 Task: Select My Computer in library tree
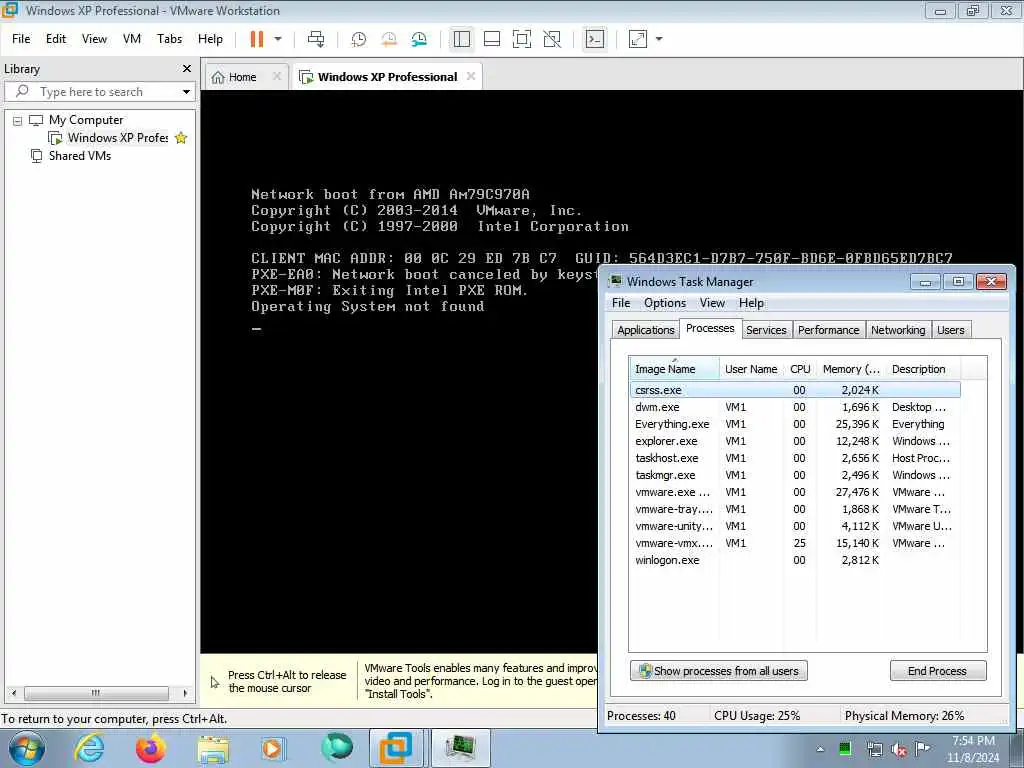point(86,120)
